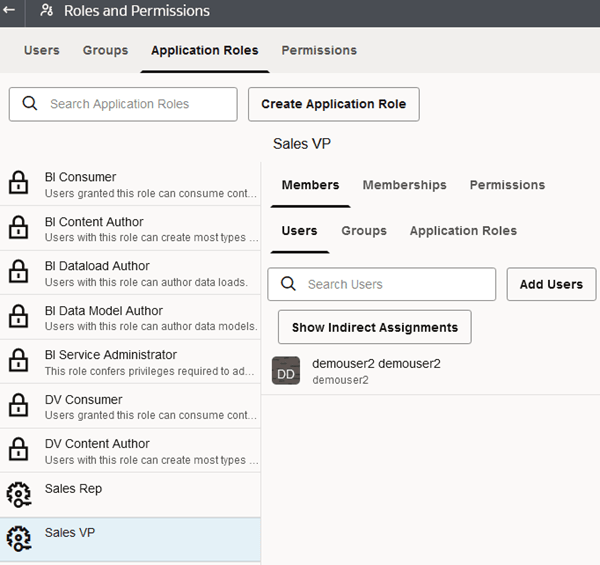This screenshot has height=565, width=600.
Task: Click the gear icon beside Sales Rep
Action: [18, 495]
